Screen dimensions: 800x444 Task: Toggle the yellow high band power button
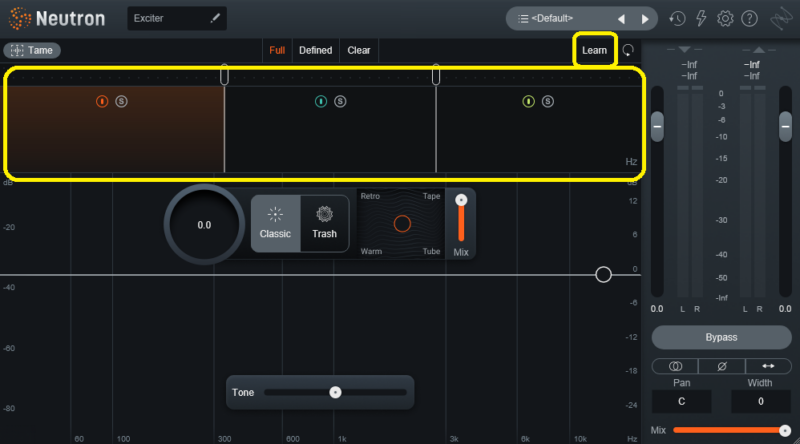[529, 102]
